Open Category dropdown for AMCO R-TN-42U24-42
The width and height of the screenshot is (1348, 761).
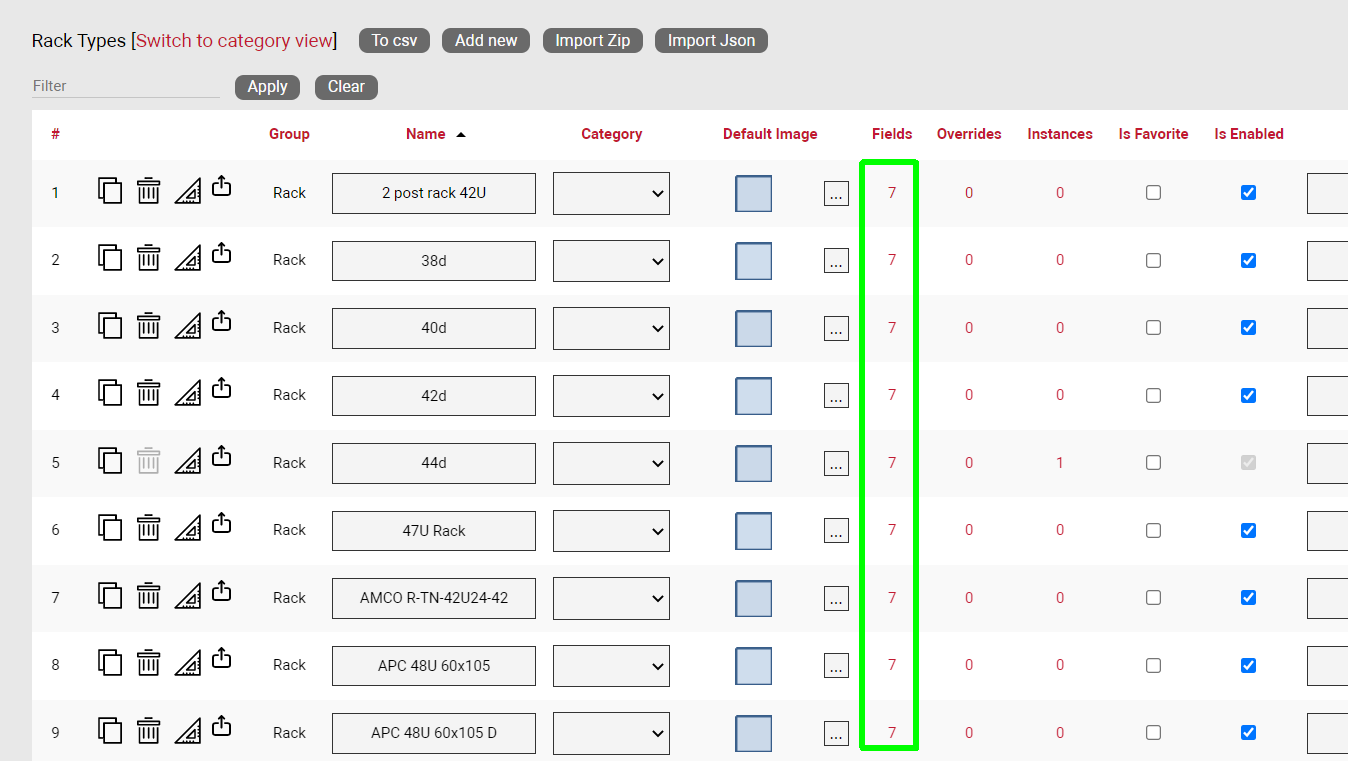click(x=611, y=598)
